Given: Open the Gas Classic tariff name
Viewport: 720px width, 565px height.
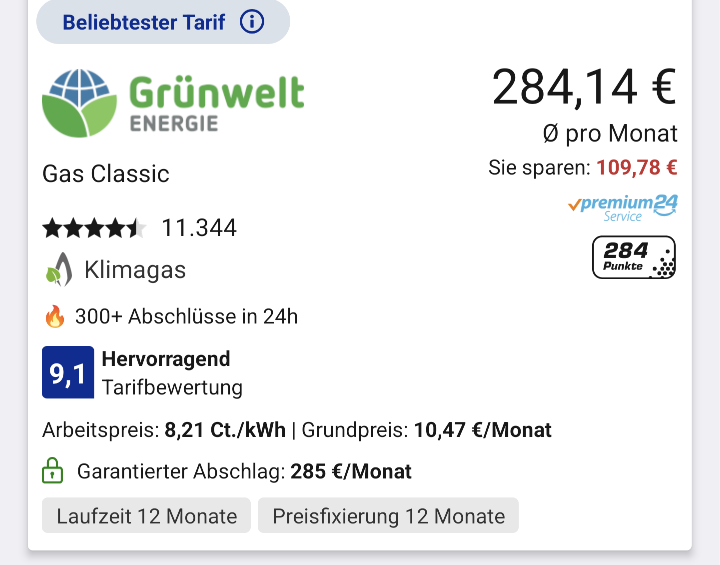Looking at the screenshot, I should coord(106,174).
